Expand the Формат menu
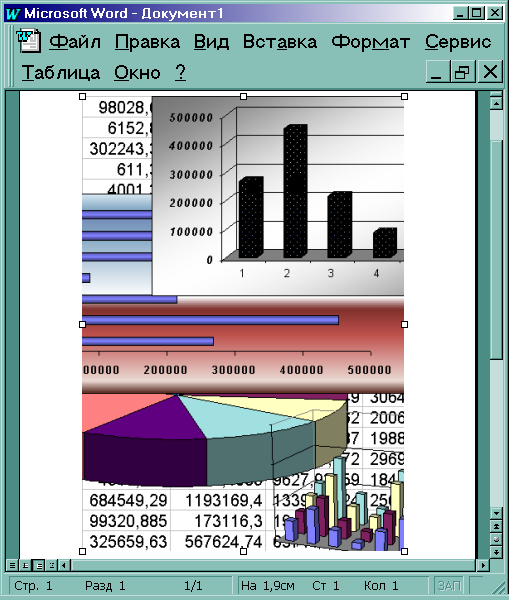The image size is (509, 600). coord(370,41)
